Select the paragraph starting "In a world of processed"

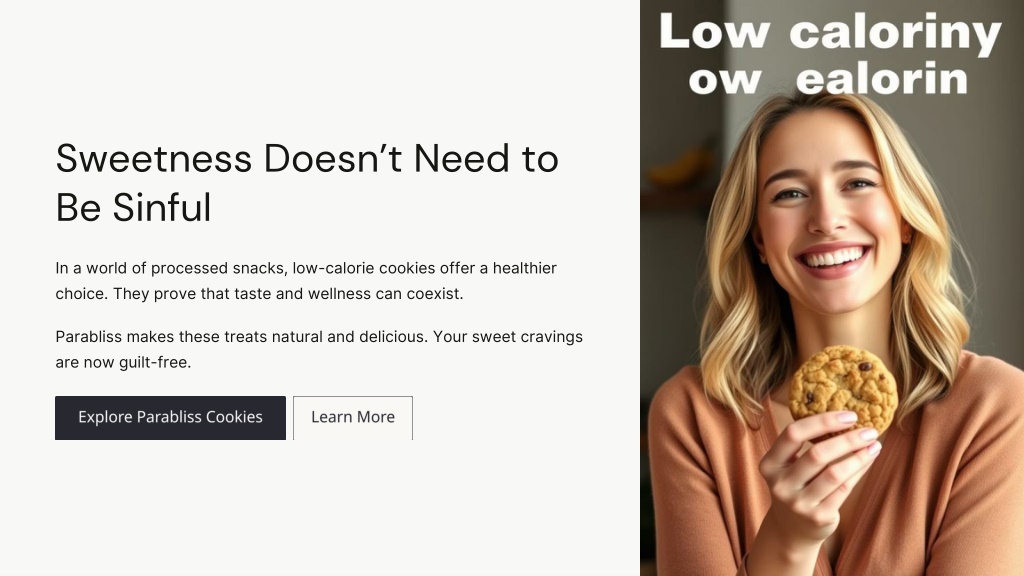[x=306, y=281]
